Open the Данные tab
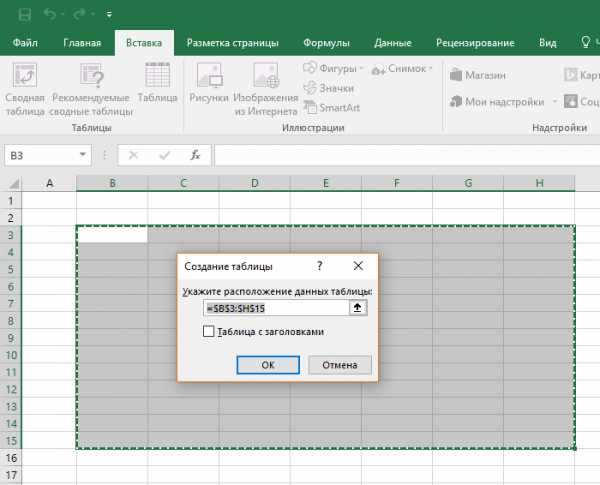 coord(393,42)
